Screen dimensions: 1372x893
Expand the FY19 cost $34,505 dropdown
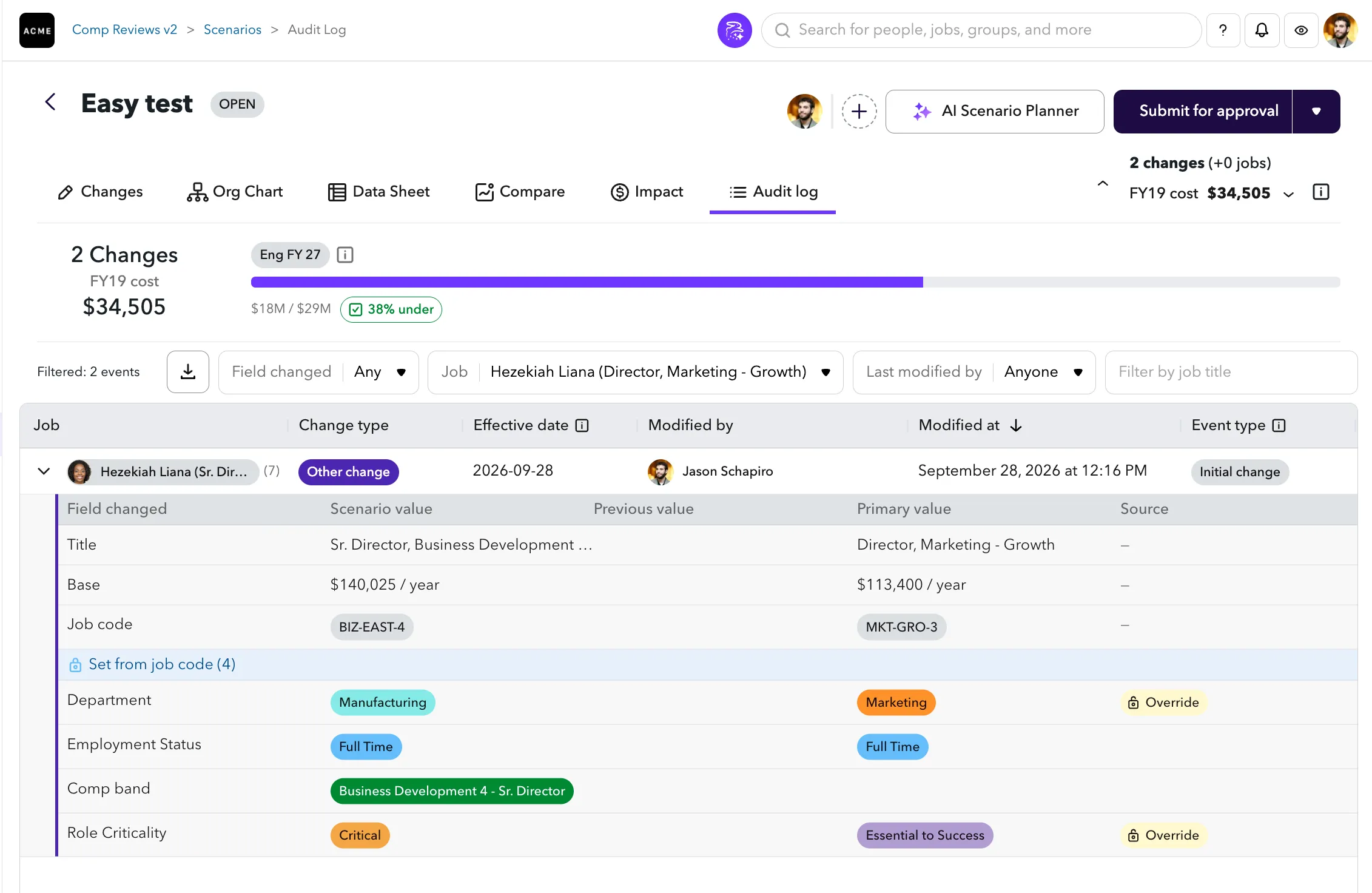pyautogui.click(x=1289, y=194)
